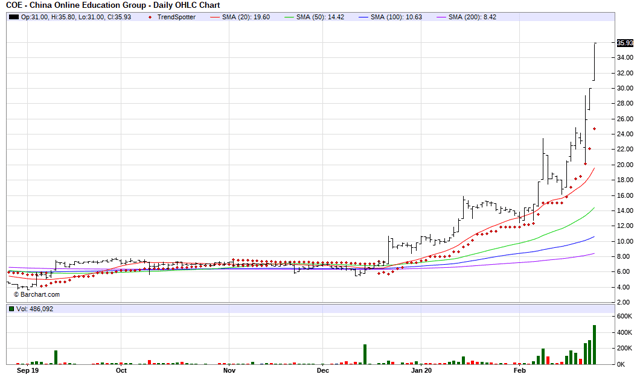The width and height of the screenshot is (640, 389).
Task: Click the red TrendSpotter dot in legend
Action: point(151,17)
